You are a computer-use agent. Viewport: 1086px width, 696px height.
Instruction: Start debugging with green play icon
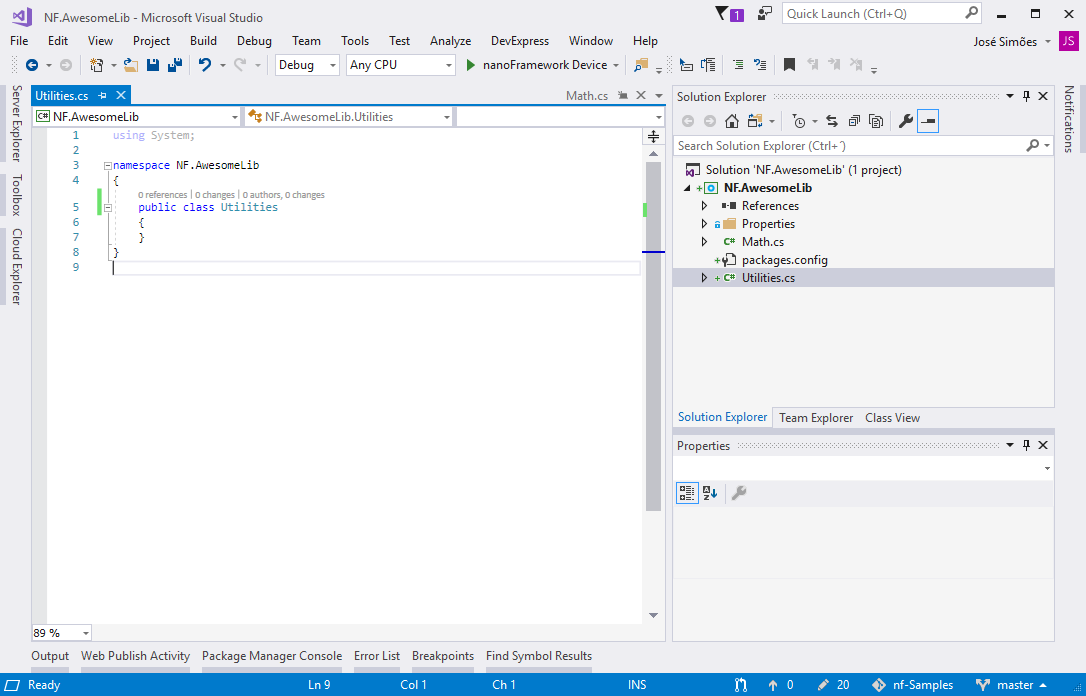tap(471, 65)
